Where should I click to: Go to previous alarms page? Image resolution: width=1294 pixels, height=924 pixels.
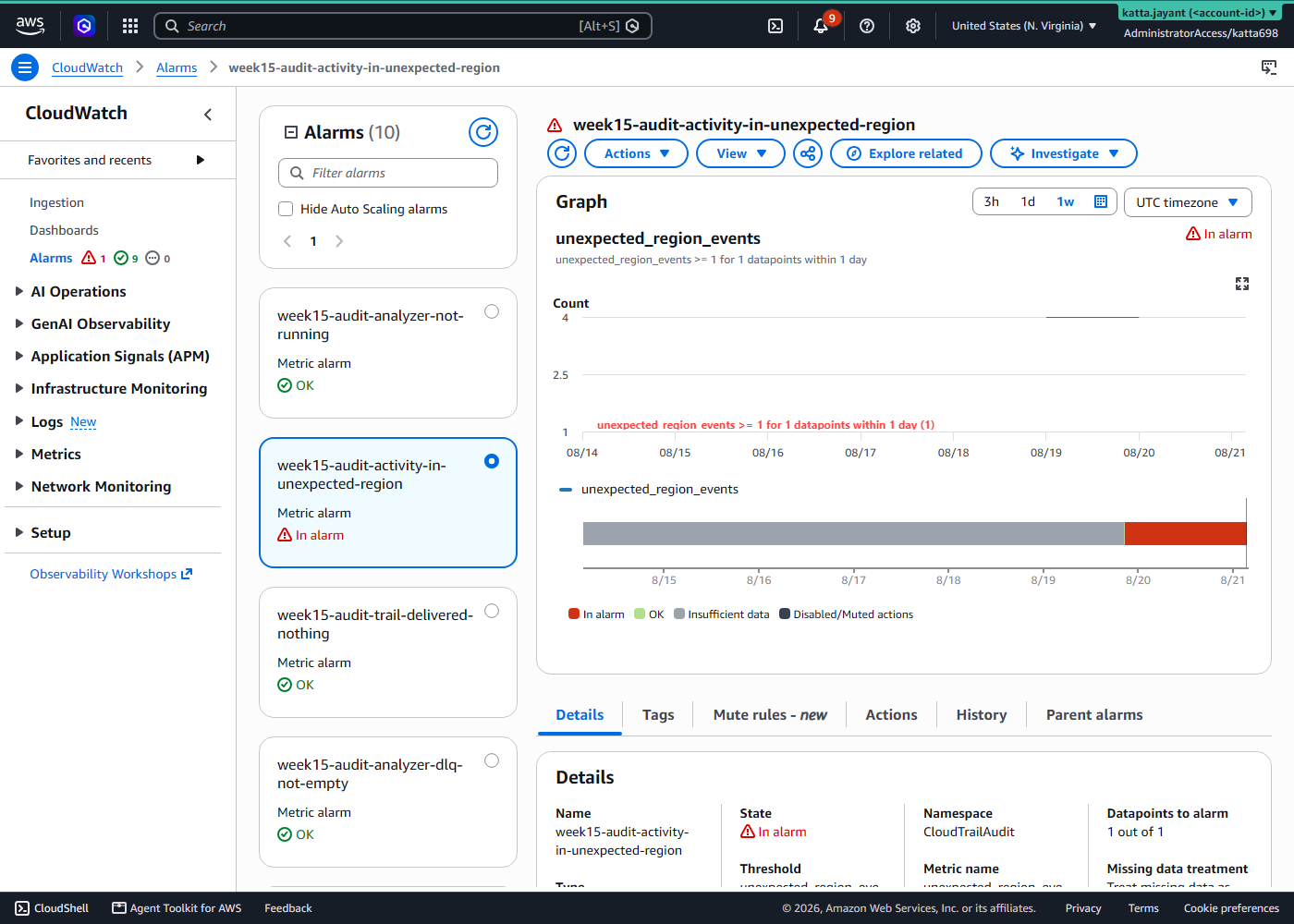[x=287, y=241]
